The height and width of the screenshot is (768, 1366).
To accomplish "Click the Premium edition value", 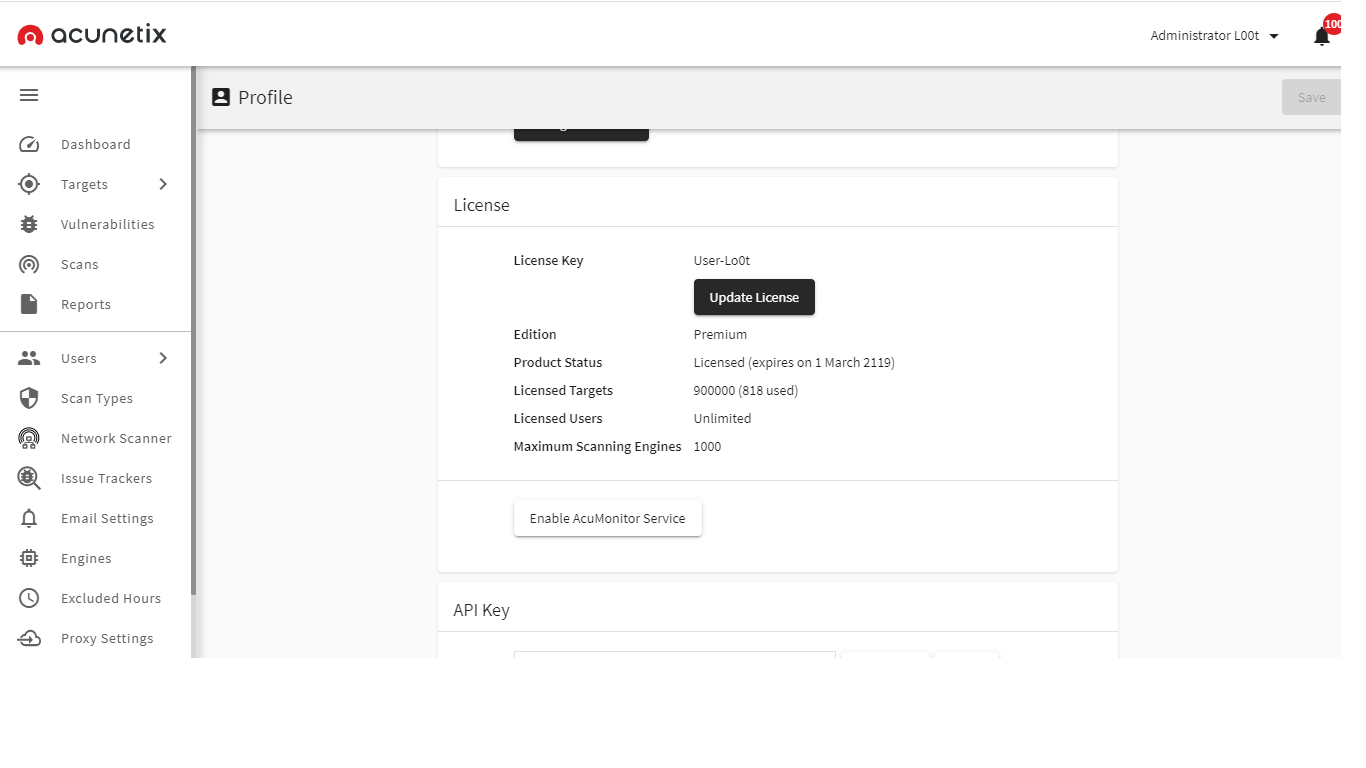I will [720, 334].
